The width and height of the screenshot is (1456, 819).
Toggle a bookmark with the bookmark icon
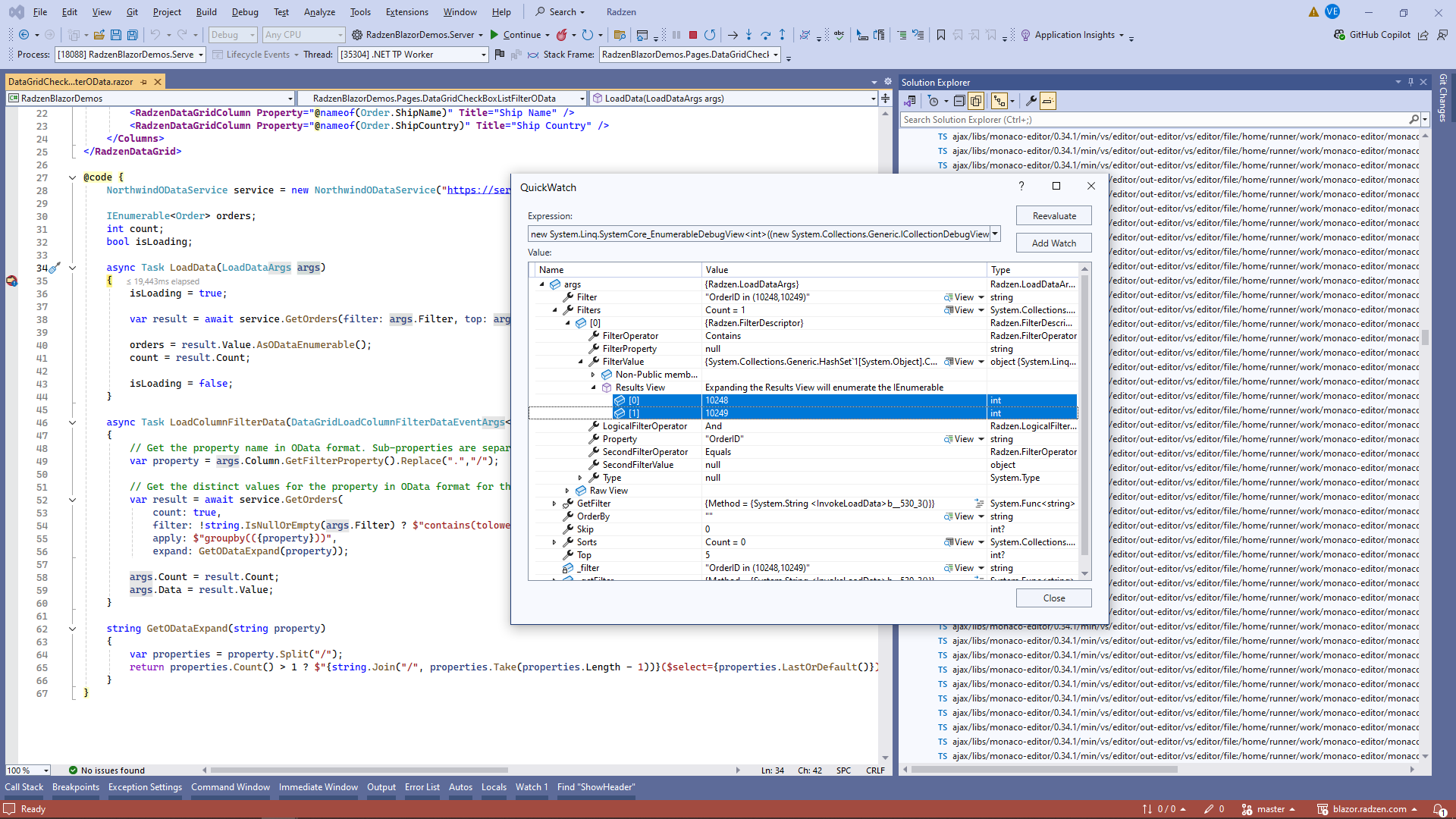[941, 35]
